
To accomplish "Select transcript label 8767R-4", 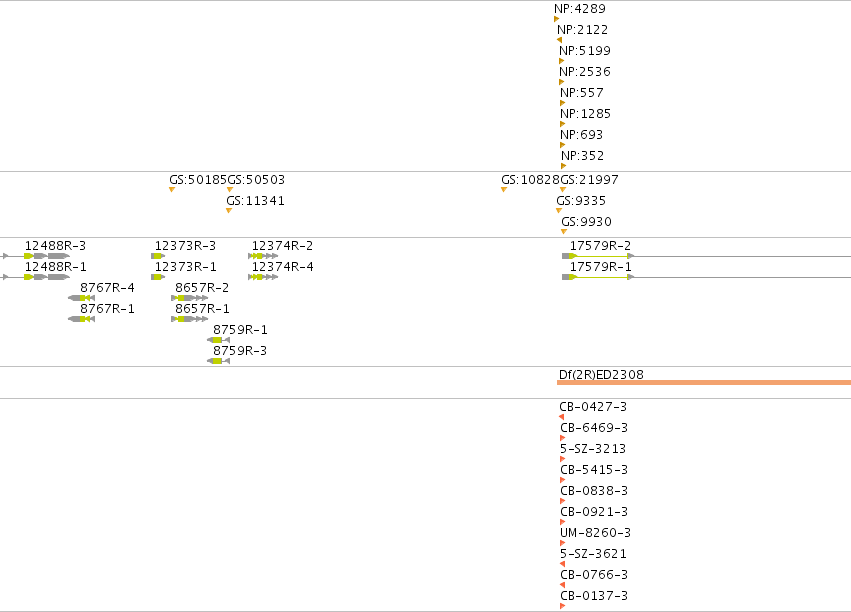I will (x=107, y=288).
